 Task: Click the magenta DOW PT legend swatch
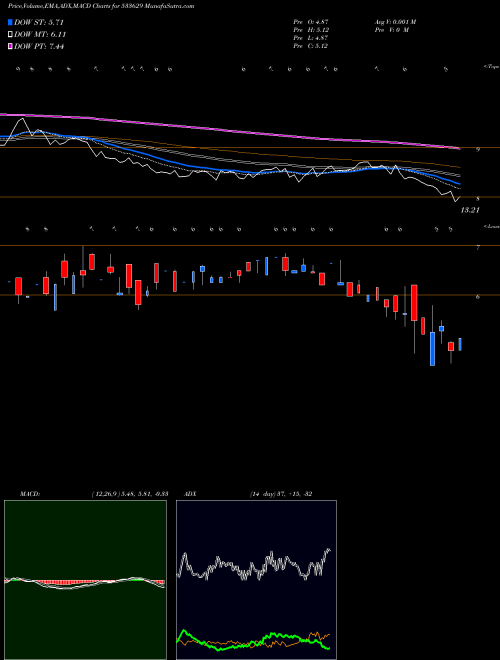click(x=10, y=47)
